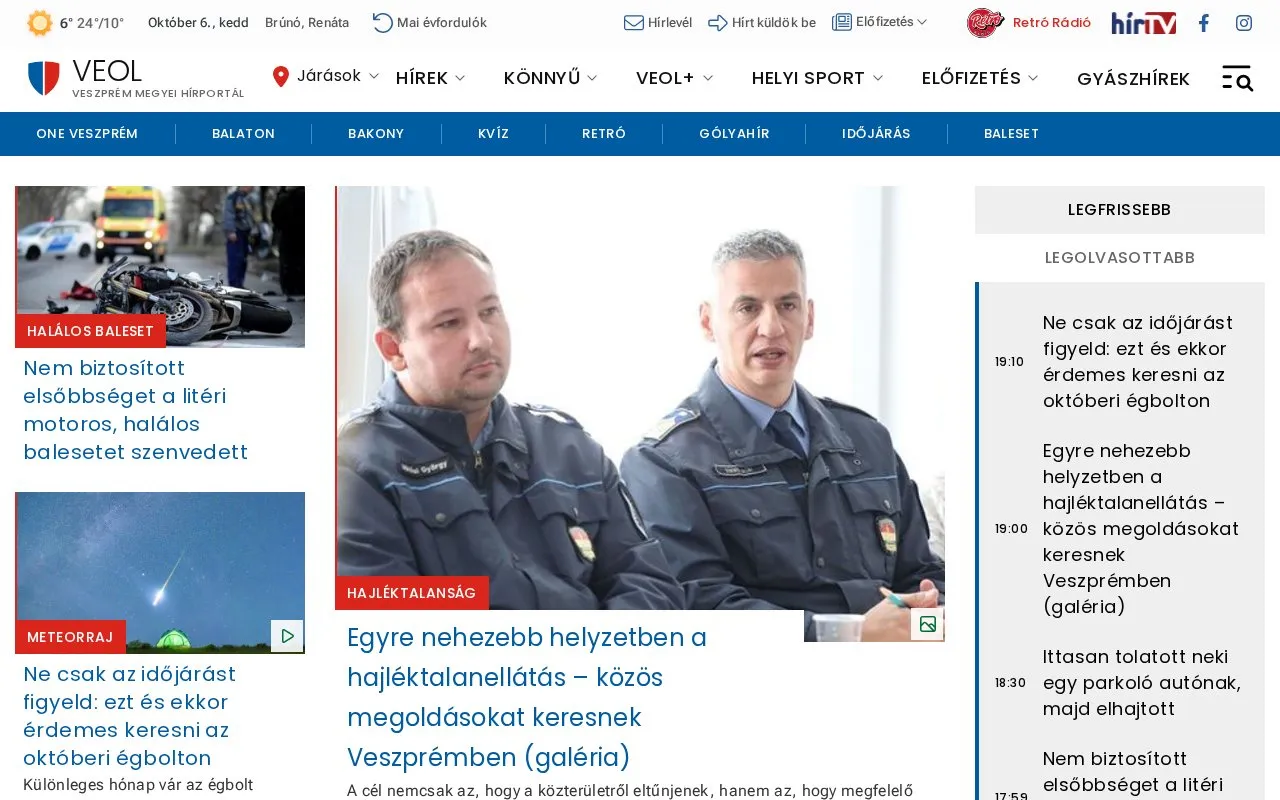The height and width of the screenshot is (800, 1280).
Task: Read headline Nem biztosított elsőbbséget a litéri motoros
Action: (136, 410)
